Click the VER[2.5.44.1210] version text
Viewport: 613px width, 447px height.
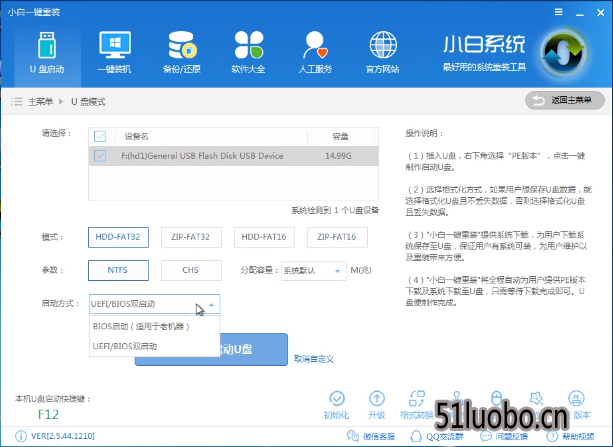tap(63, 436)
